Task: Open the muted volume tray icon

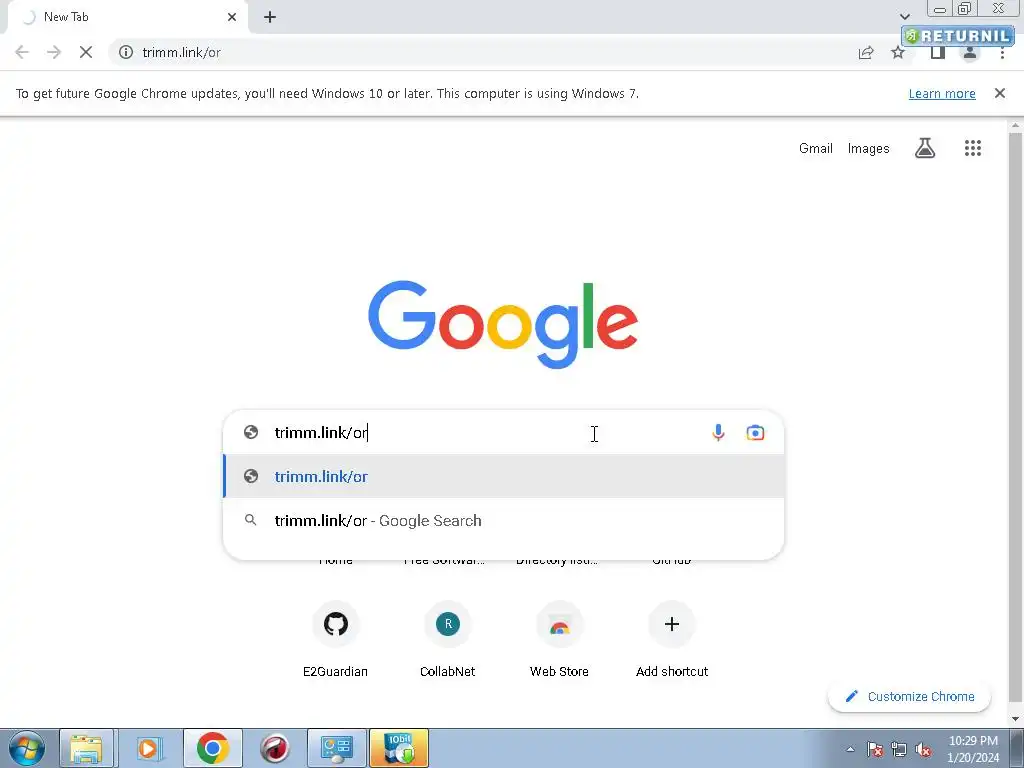Action: click(923, 749)
